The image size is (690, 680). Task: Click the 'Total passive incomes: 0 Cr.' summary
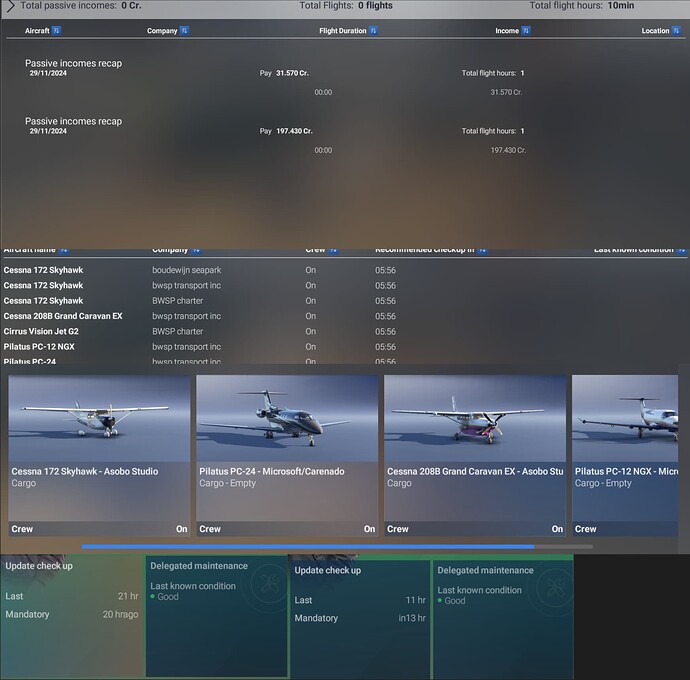(x=81, y=6)
